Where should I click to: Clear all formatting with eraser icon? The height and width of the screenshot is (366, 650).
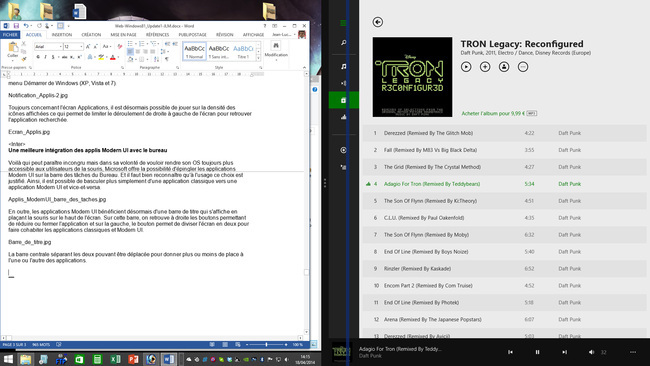tap(120, 46)
